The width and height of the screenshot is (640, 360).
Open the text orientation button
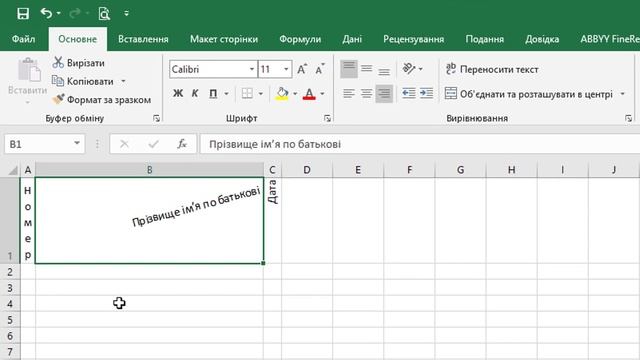(x=409, y=69)
